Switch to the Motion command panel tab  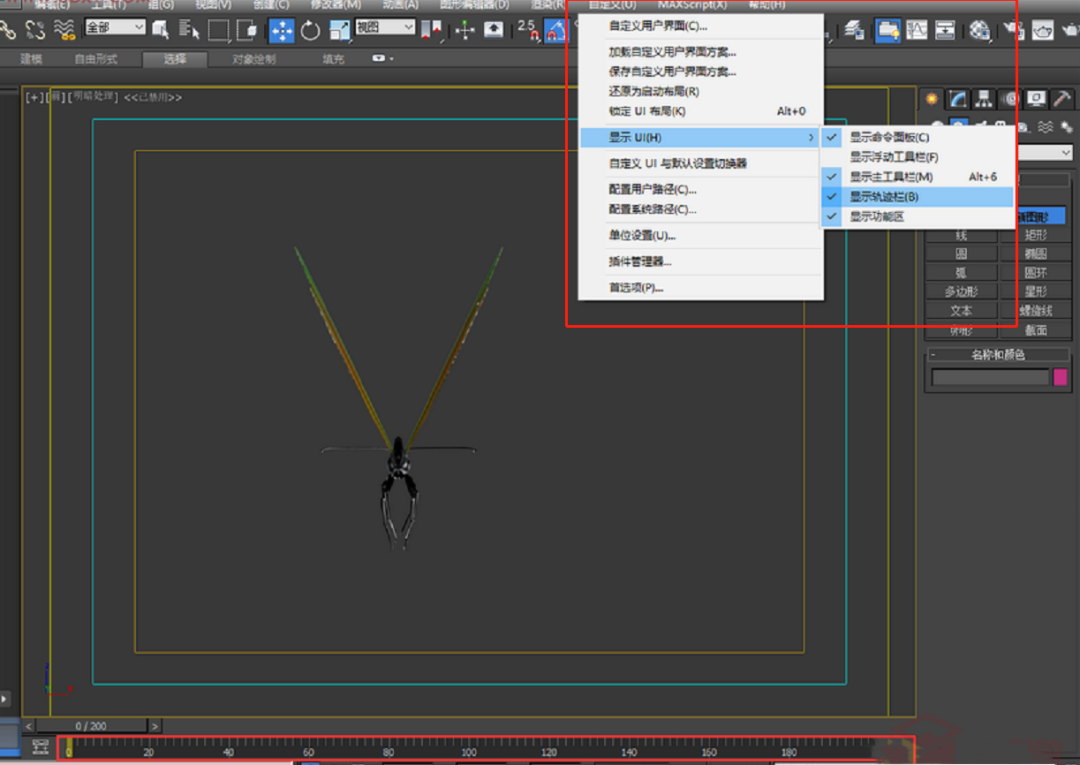coord(1010,99)
